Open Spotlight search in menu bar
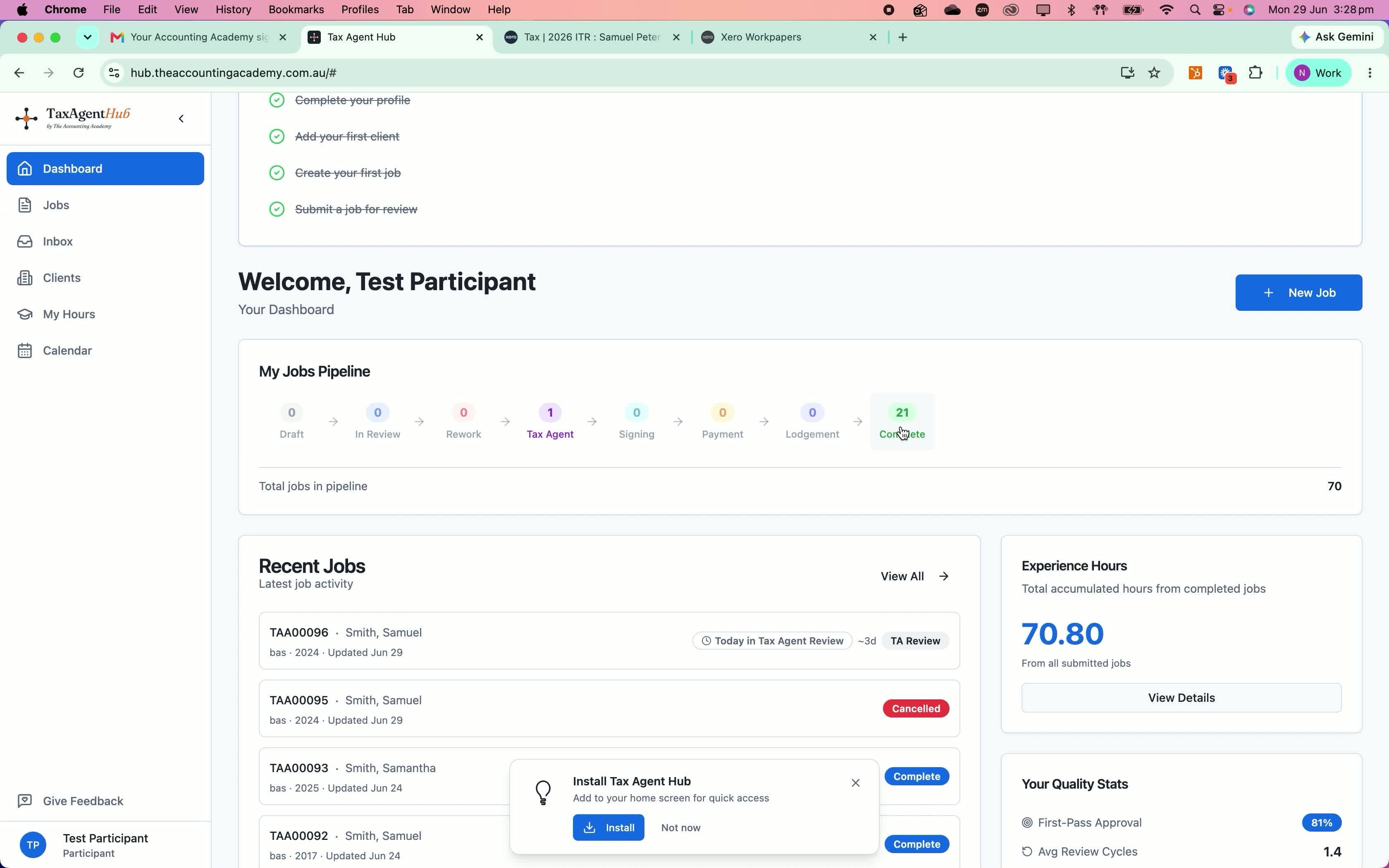Viewport: 1389px width, 868px height. tap(1195, 10)
